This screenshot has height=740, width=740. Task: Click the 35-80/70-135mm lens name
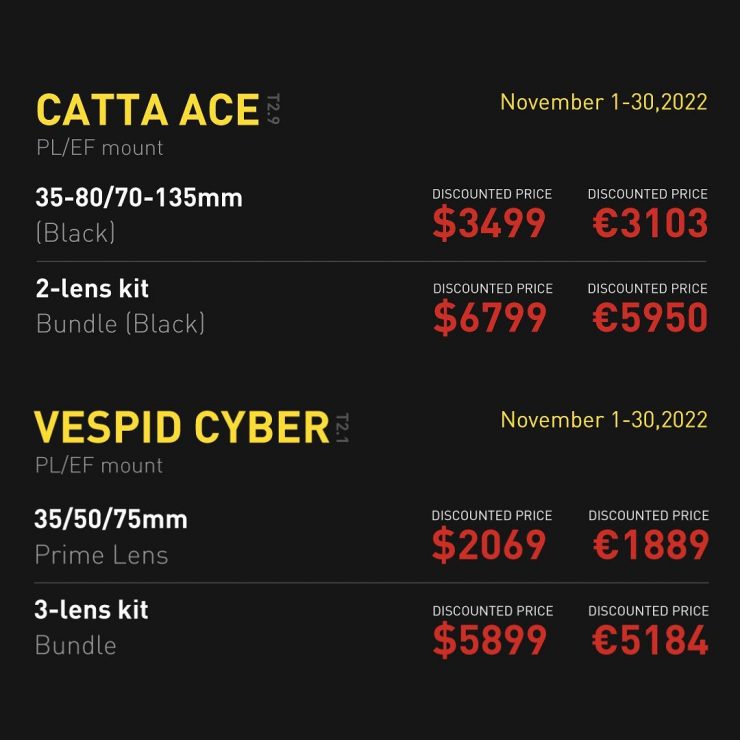pyautogui.click(x=139, y=197)
